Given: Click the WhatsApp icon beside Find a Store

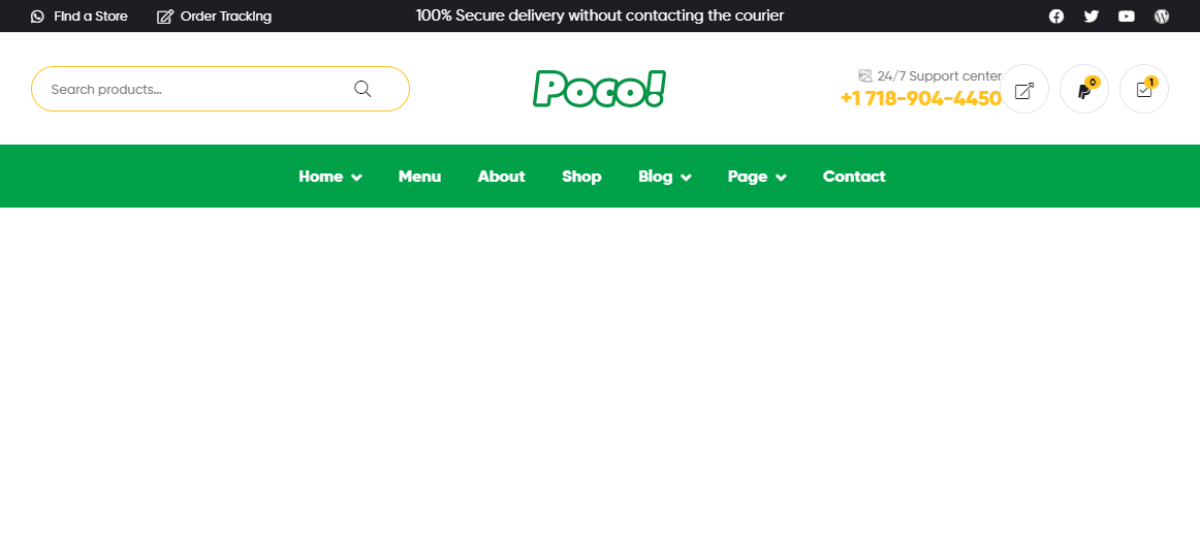Looking at the screenshot, I should [x=38, y=16].
